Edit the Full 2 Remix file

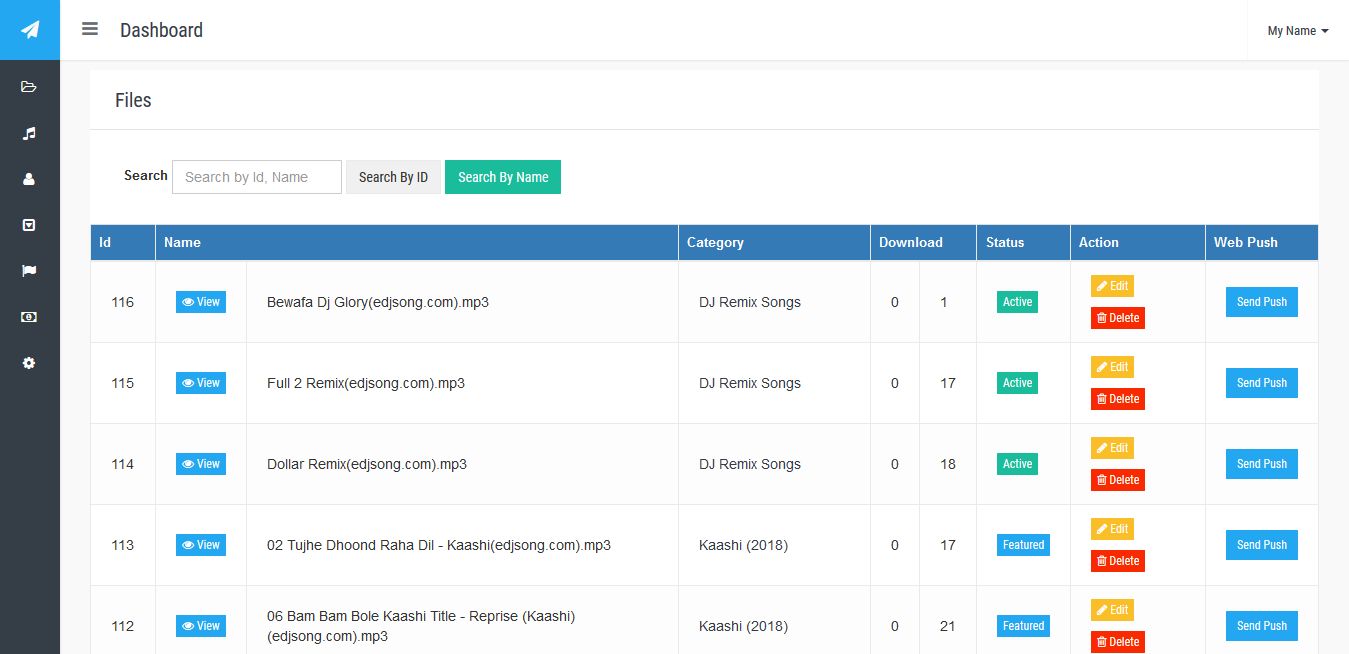point(1112,367)
